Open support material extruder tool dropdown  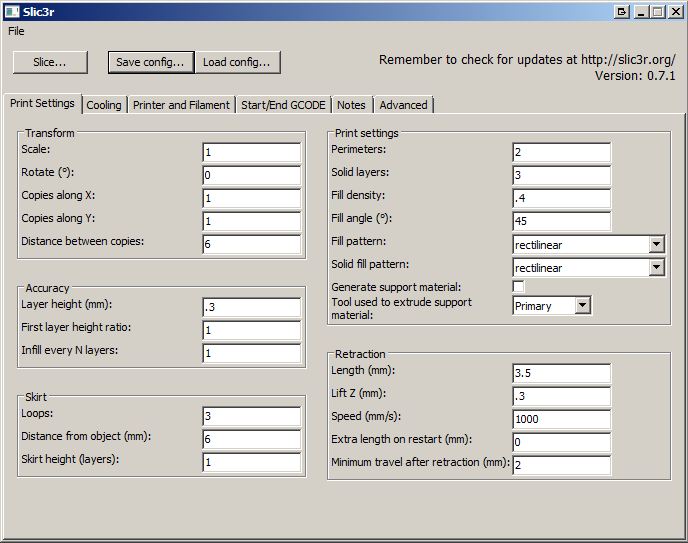pyautogui.click(x=583, y=306)
